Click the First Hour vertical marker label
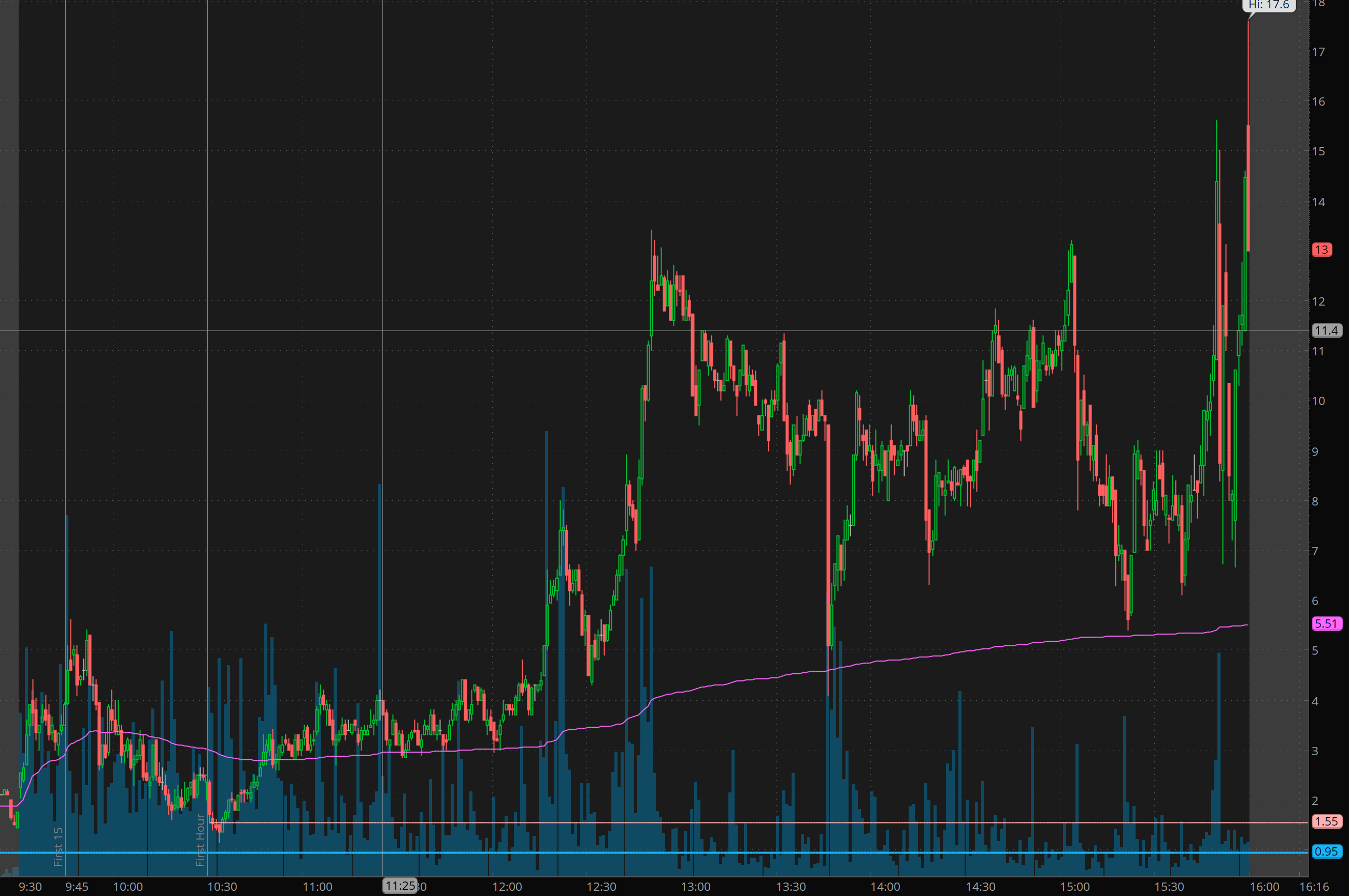1349x896 pixels. click(199, 840)
